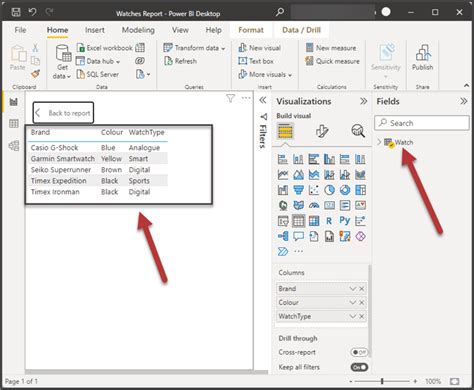Switch to the Data / Drill tab
The image size is (474, 390).
[x=301, y=30]
